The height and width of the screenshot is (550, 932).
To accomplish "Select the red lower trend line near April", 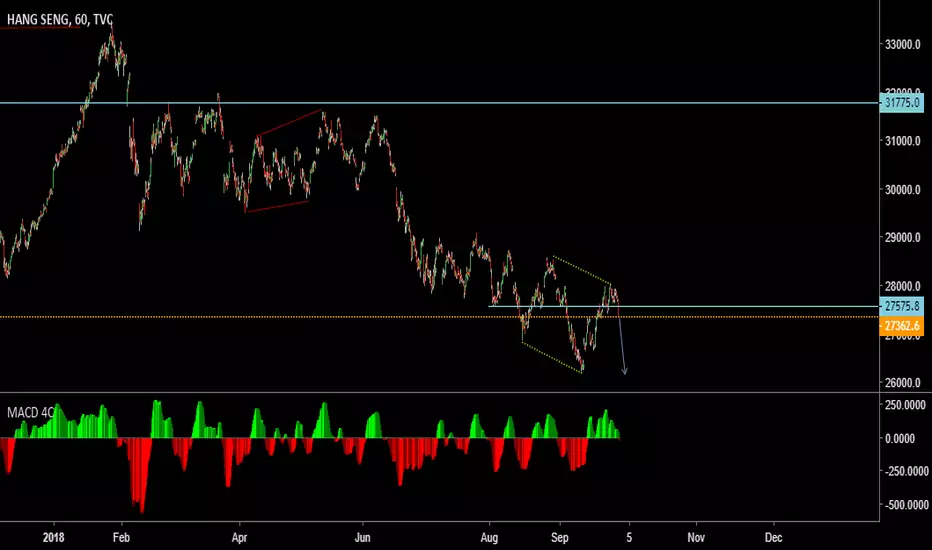I will pyautogui.click(x=276, y=206).
